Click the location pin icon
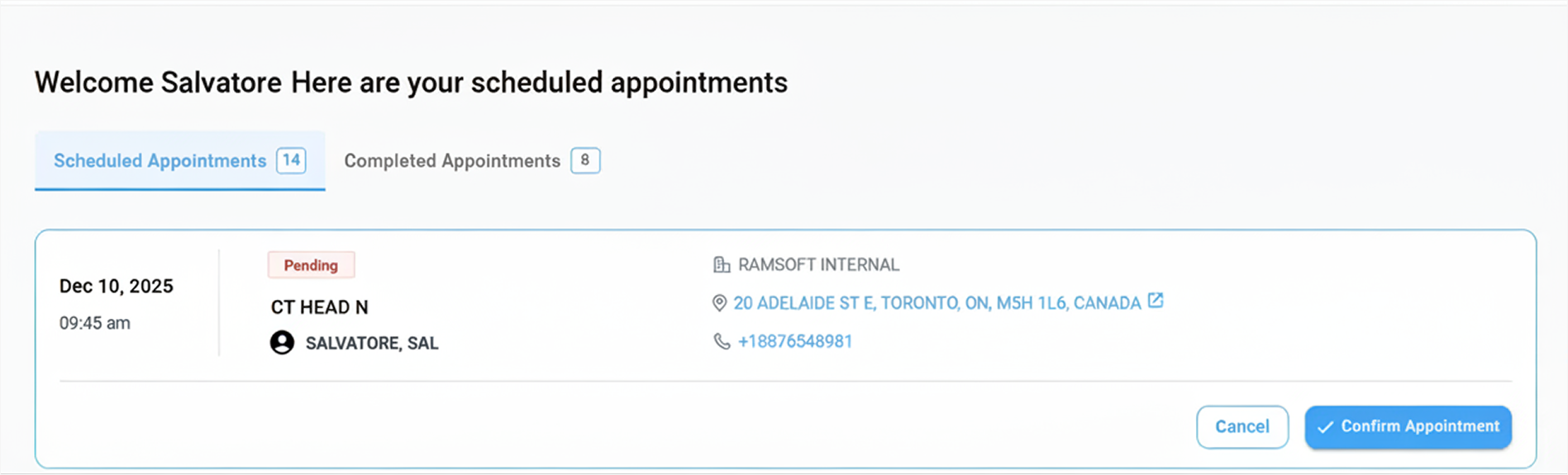The width and height of the screenshot is (1568, 475). [x=719, y=303]
